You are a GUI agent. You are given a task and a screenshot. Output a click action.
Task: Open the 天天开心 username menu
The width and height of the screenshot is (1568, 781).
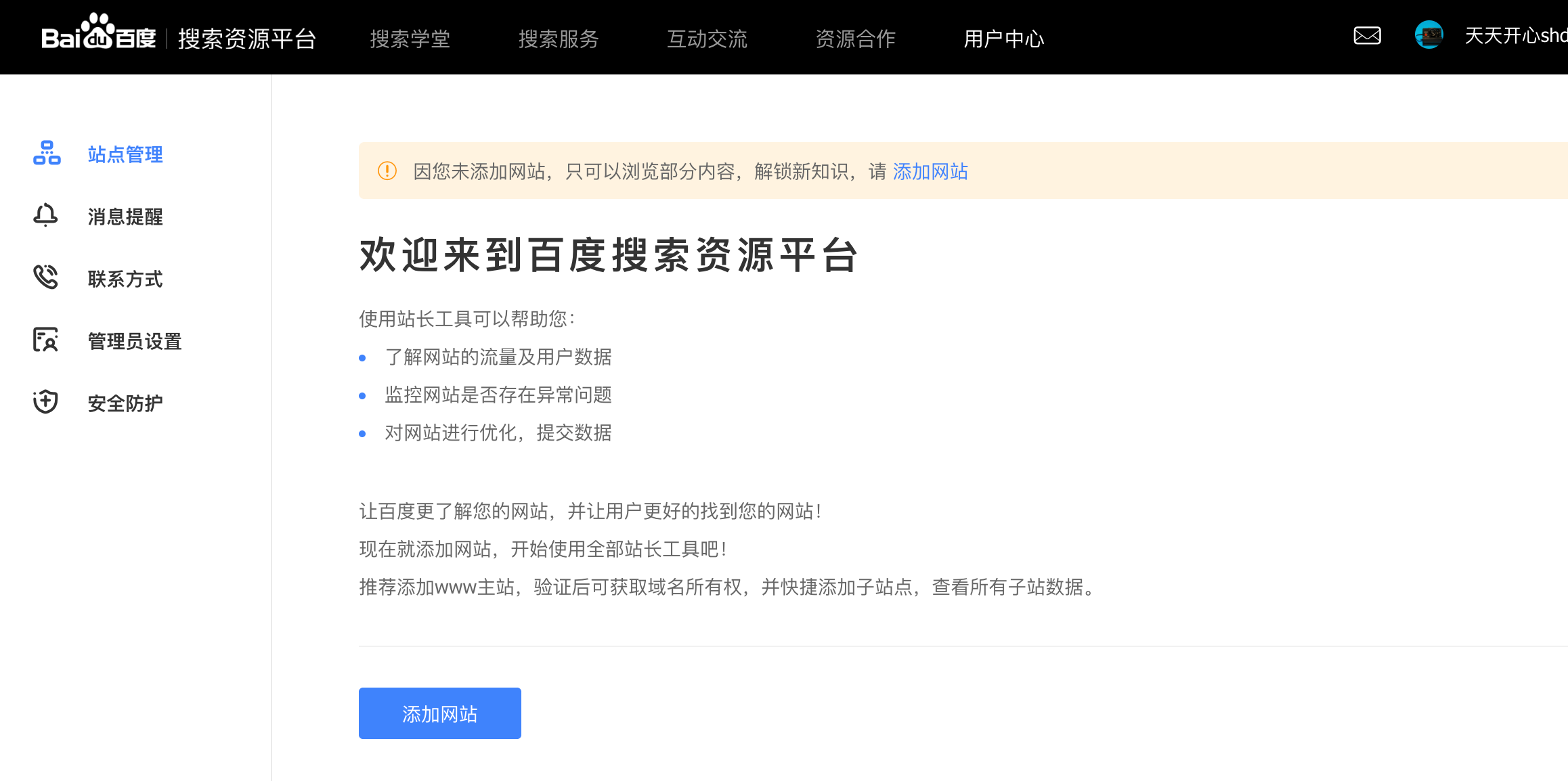coord(1515,36)
